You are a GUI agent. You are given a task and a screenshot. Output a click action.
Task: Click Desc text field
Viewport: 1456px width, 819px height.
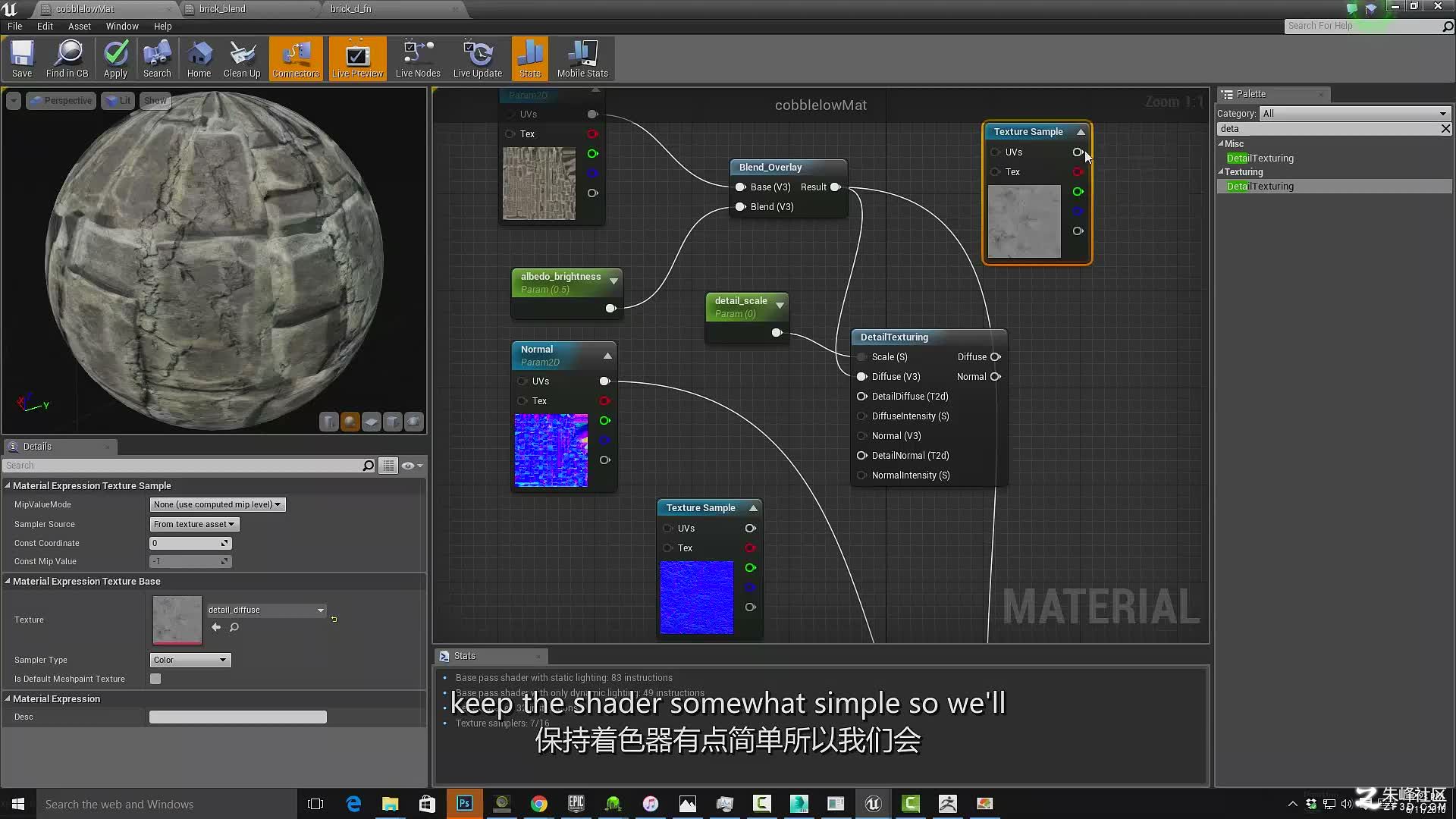pos(238,717)
